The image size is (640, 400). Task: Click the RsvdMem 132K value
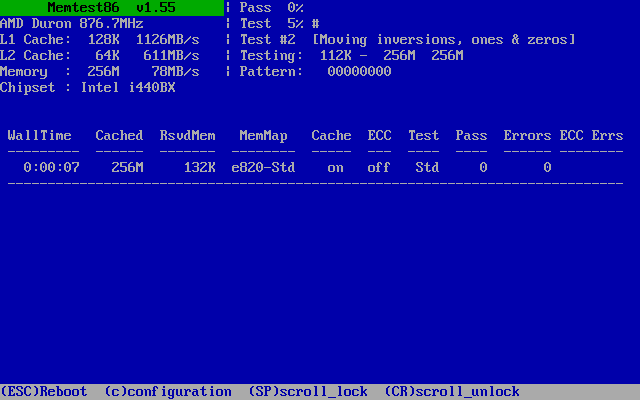[x=199, y=168]
